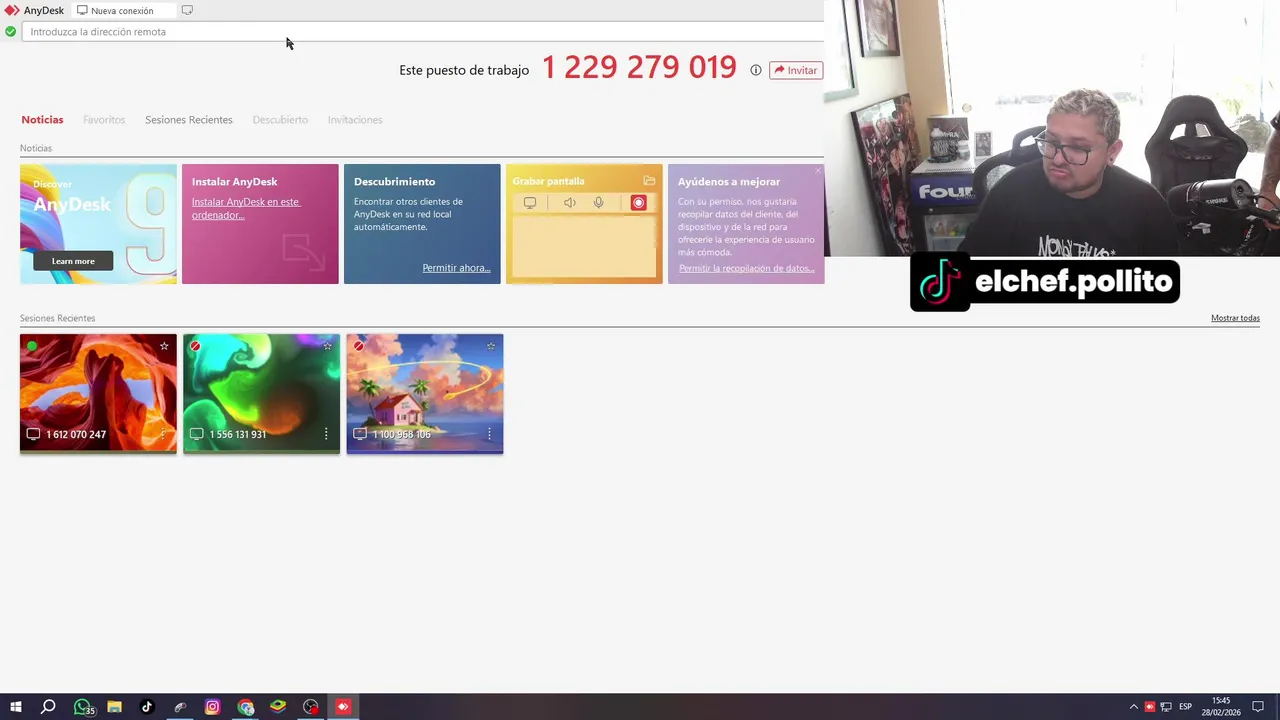
Task: Open options menu for session 1 612 070 247
Action: [x=163, y=434]
